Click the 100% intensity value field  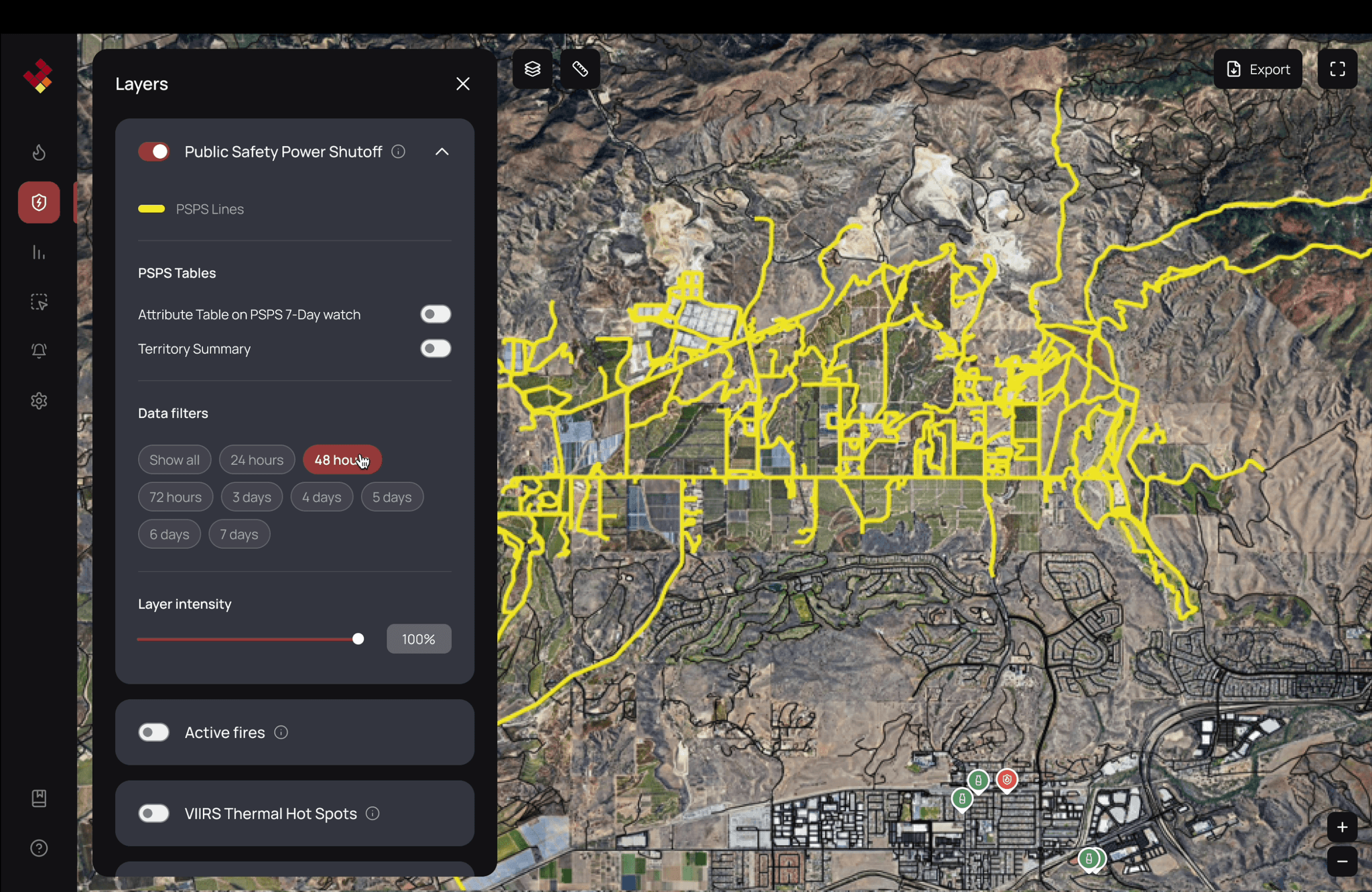pyautogui.click(x=419, y=639)
